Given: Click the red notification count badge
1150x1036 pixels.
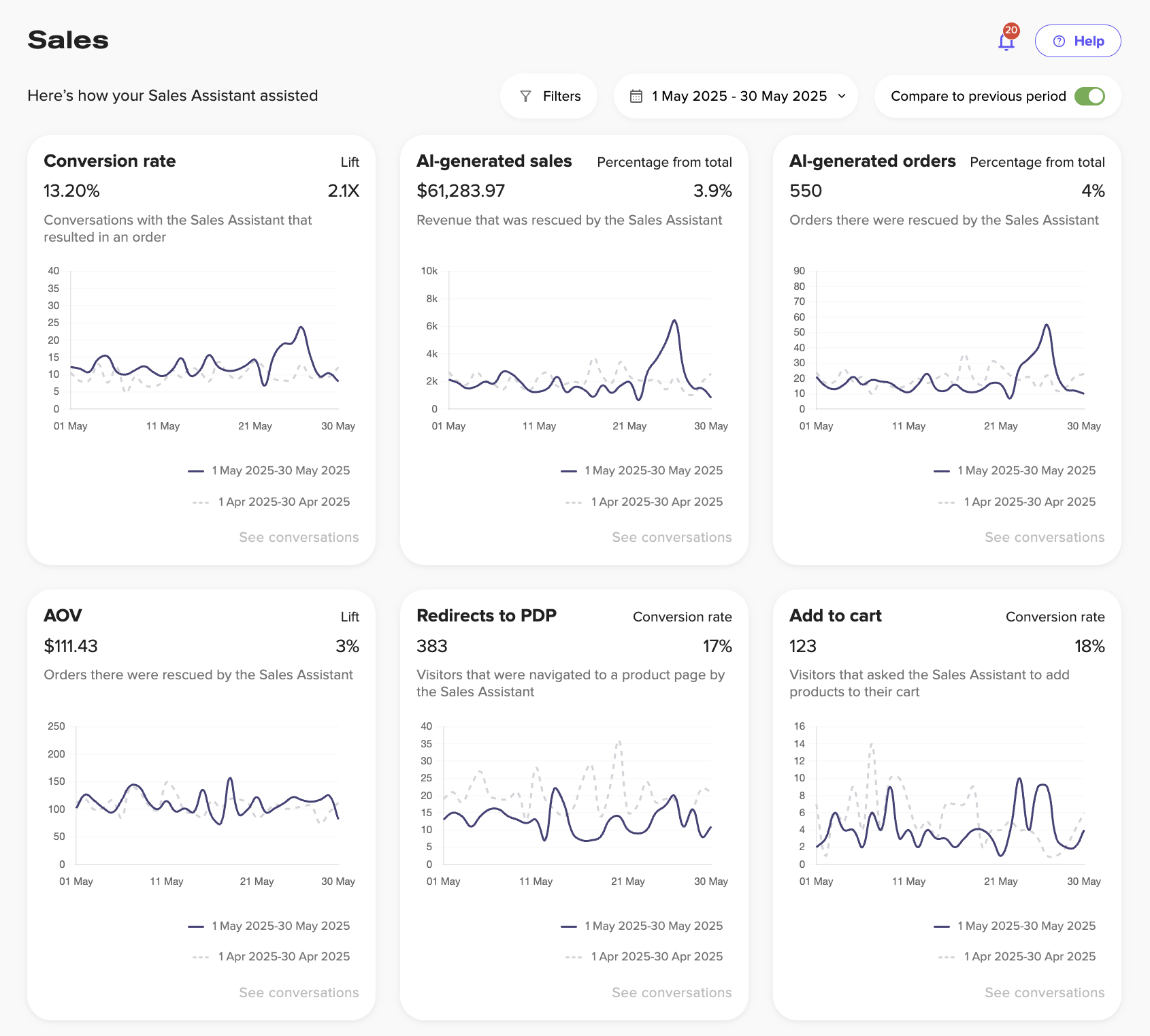Looking at the screenshot, I should coord(1011,30).
